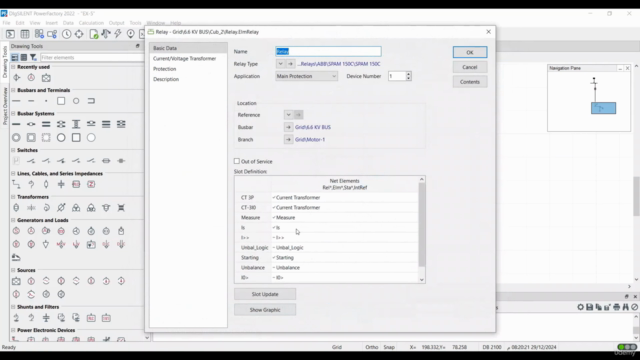Click the Name input field
640x360 pixels.
[x=328, y=51]
